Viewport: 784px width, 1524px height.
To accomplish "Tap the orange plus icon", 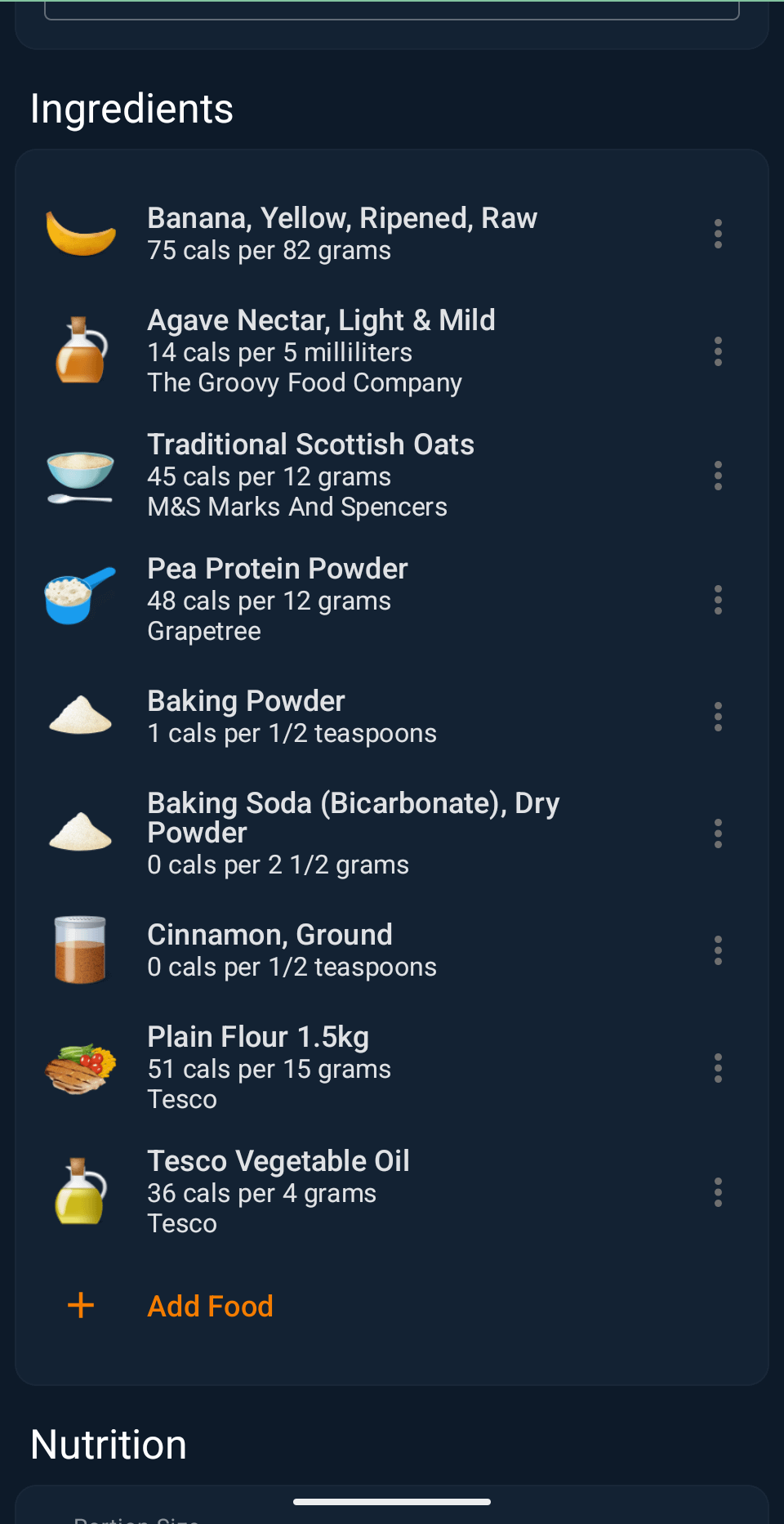I will 81,1306.
